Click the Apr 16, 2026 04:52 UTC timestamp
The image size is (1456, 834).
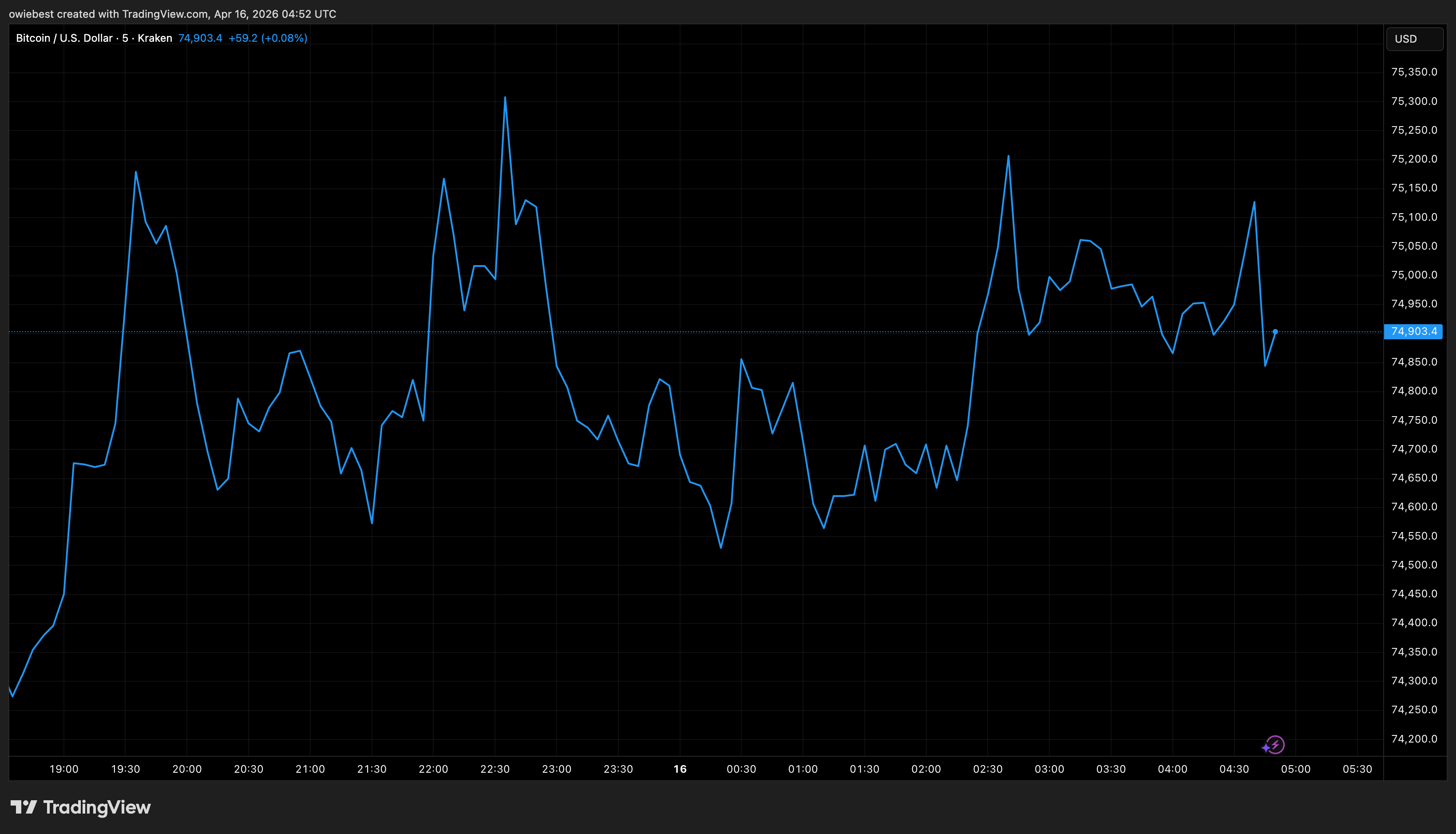pos(274,13)
